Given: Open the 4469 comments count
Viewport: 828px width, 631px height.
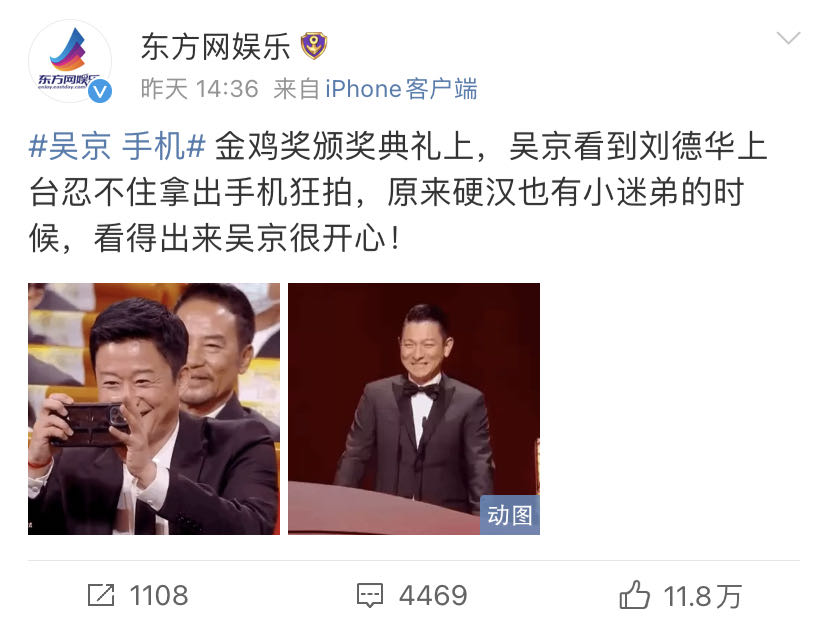Looking at the screenshot, I should tap(434, 596).
